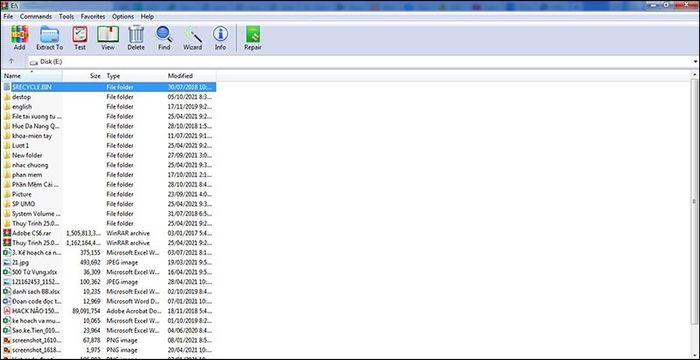Select the Phần Mềm Cài folder row
Screen dimensions: 700x360
click(109, 184)
